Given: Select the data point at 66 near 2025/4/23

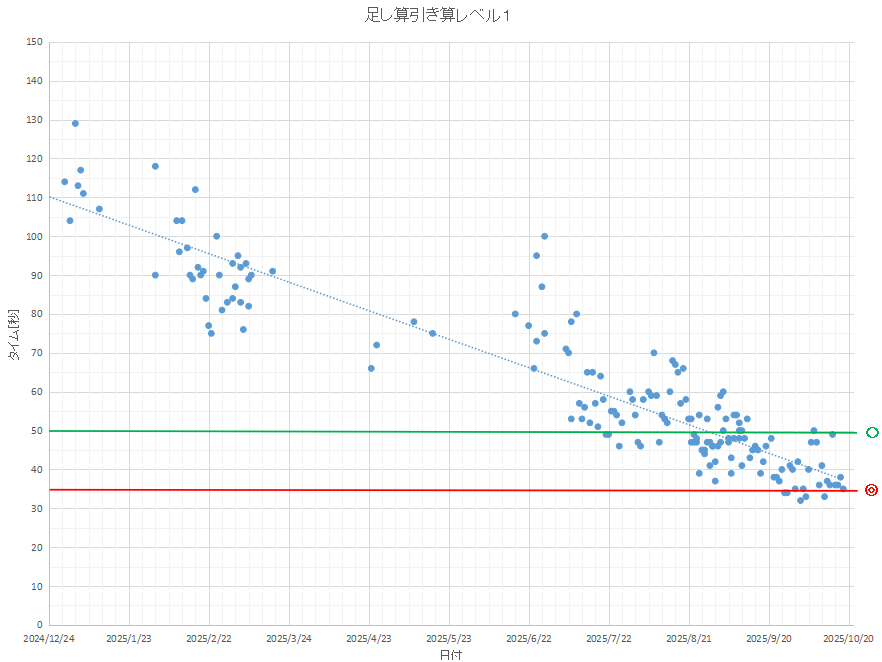Looking at the screenshot, I should (x=371, y=369).
